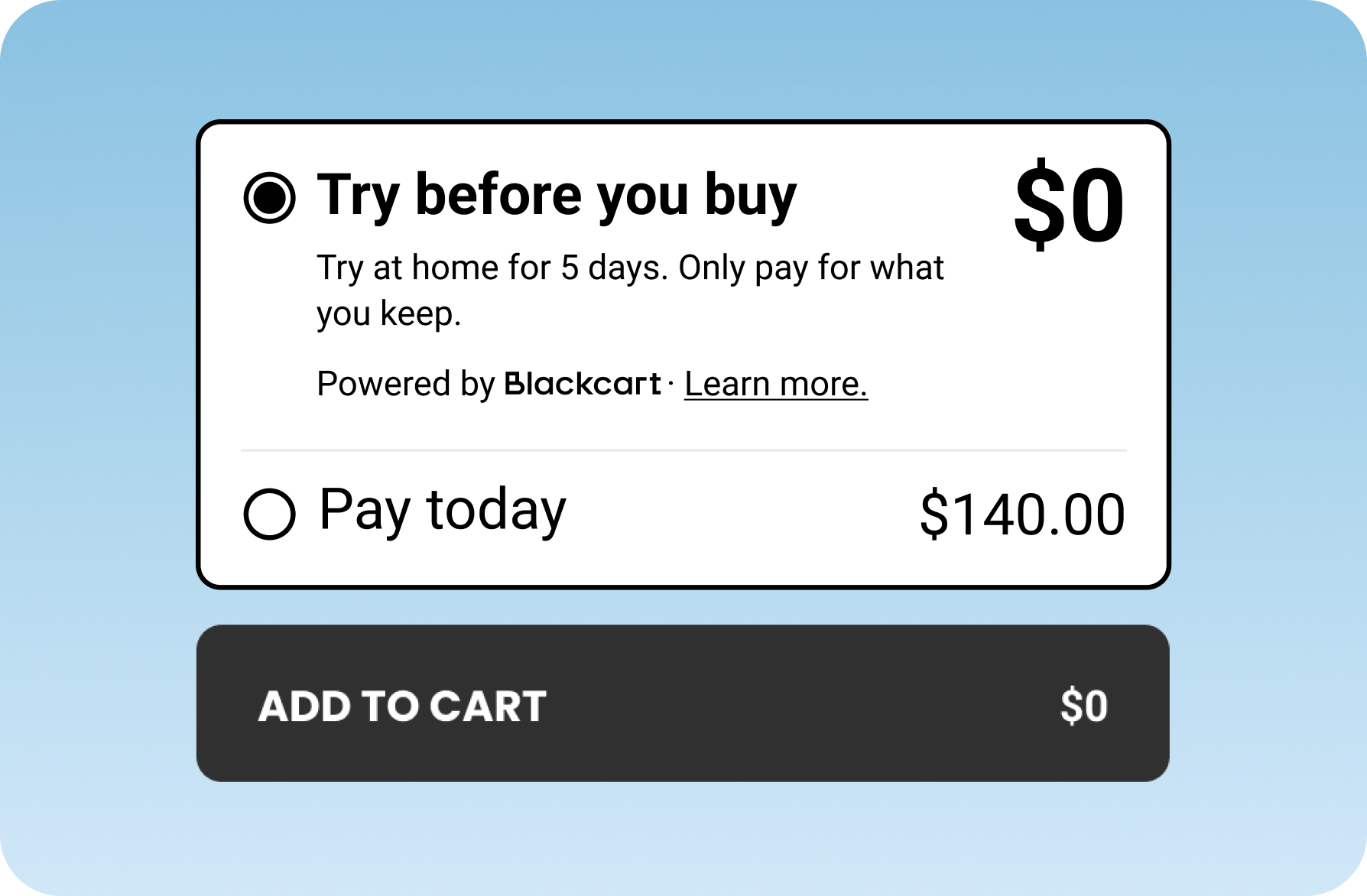Click the dot separator before Learn more
Screen dimensions: 1367x896
coord(671,384)
